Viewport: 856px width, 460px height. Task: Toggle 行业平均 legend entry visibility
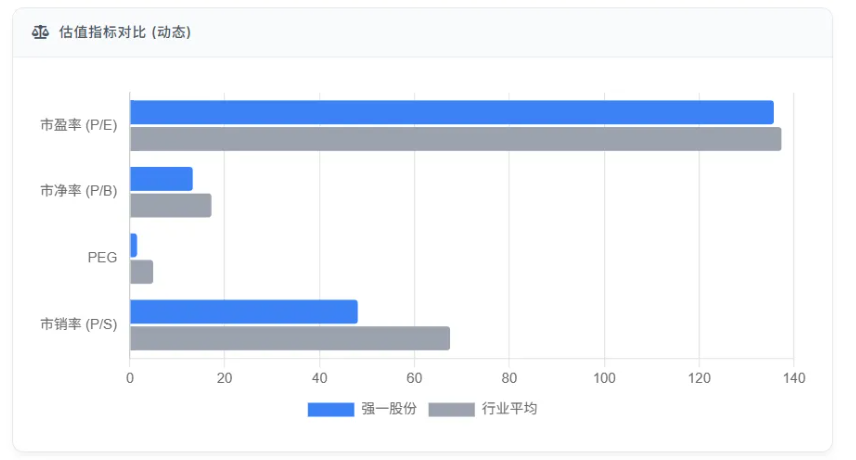coord(483,409)
